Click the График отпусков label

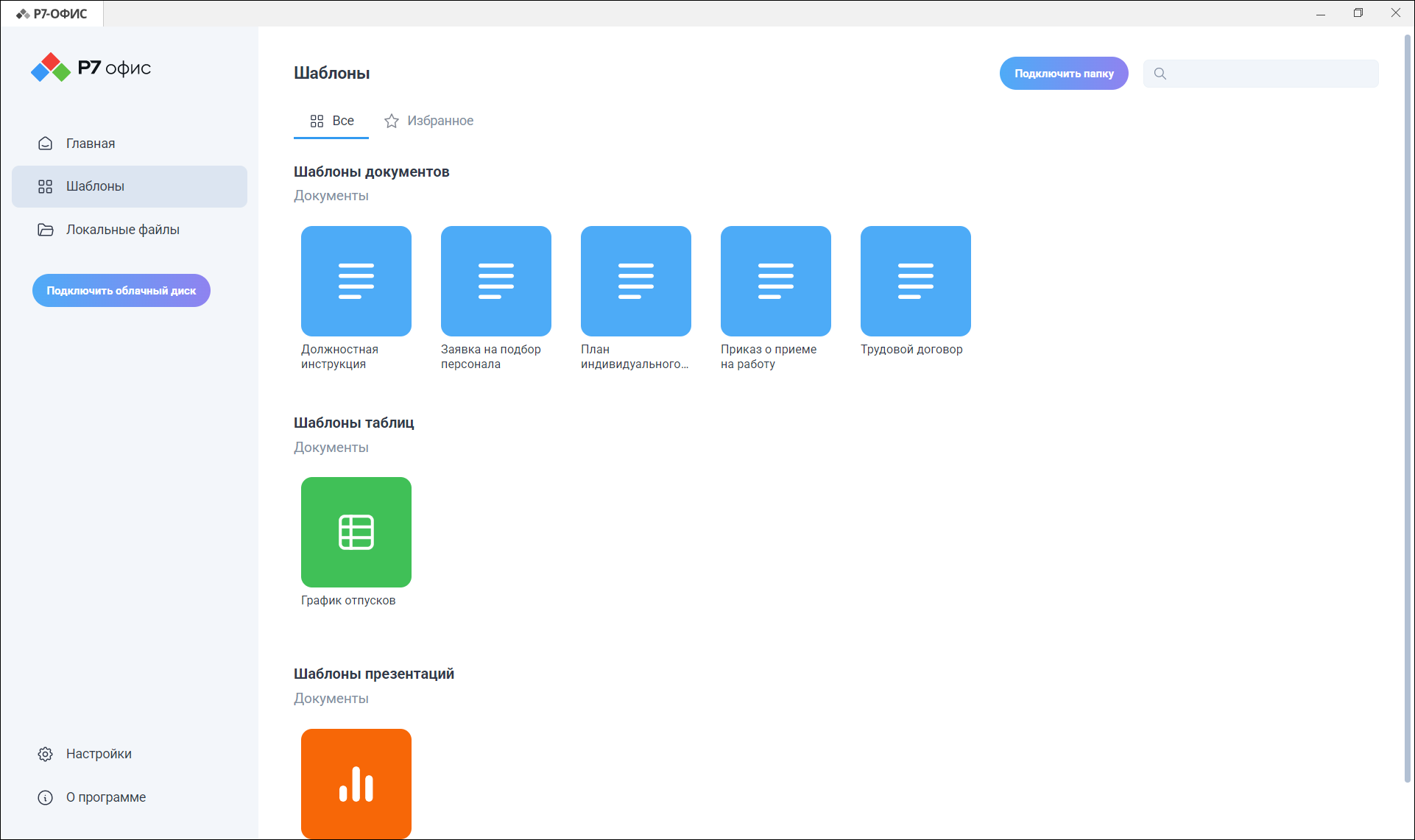coord(348,601)
